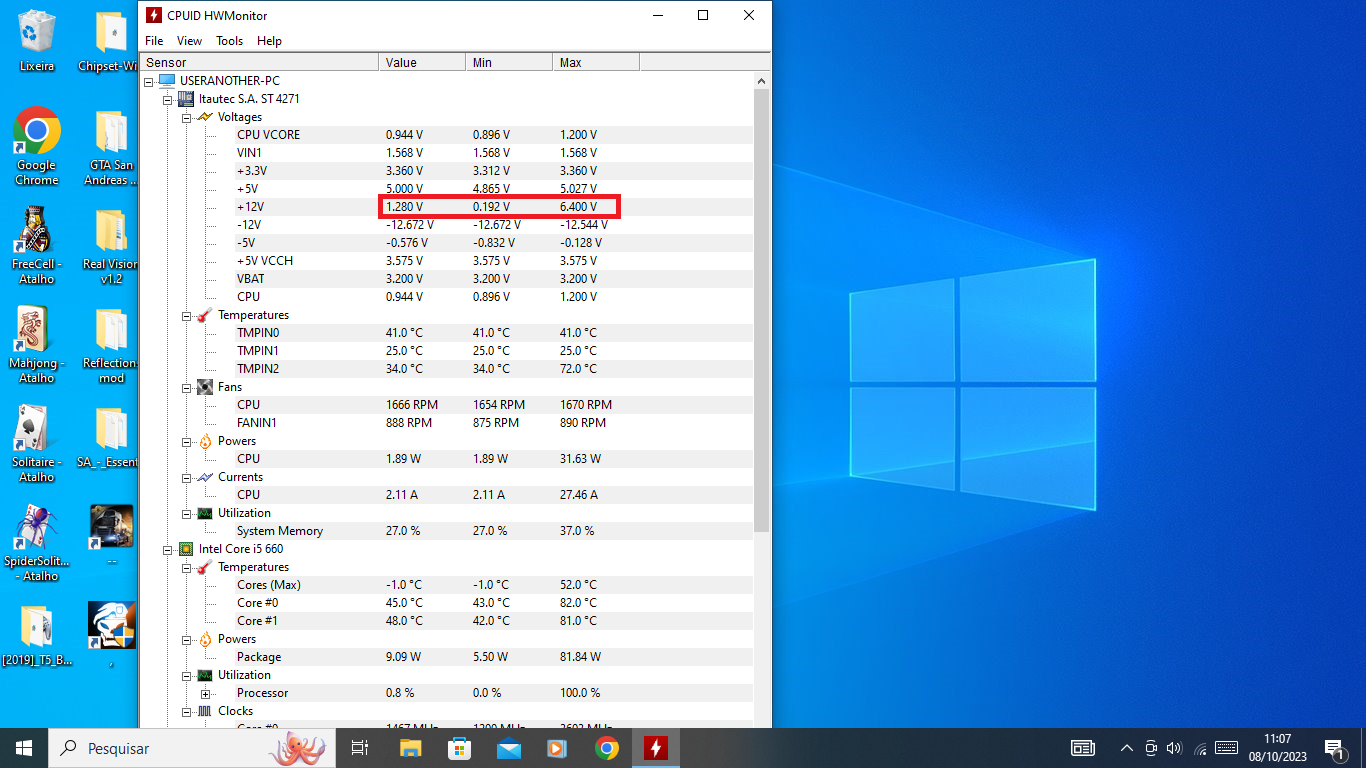Click the scrollbar up arrow in HWMonitor

(761, 81)
